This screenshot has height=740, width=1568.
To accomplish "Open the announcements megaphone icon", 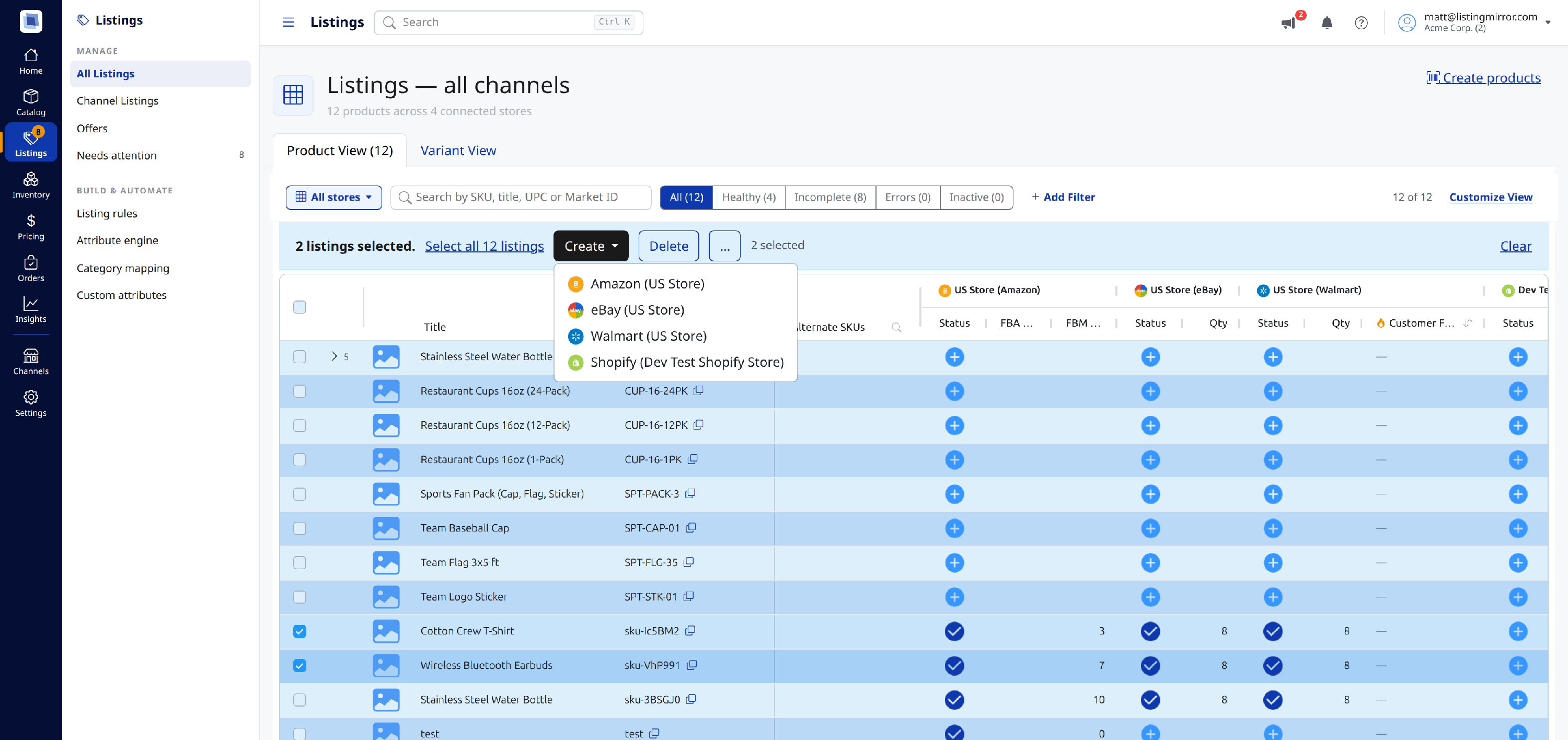I will click(x=1288, y=22).
